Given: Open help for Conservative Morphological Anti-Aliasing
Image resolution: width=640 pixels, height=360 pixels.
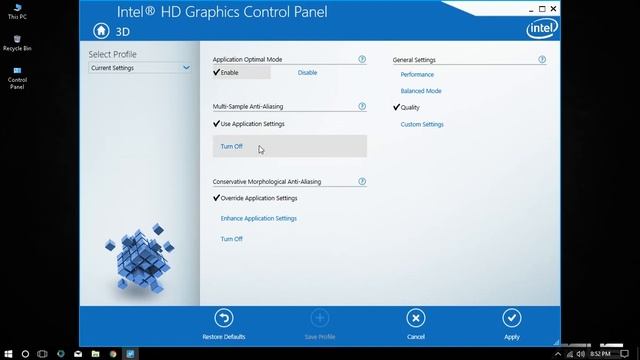Looking at the screenshot, I should coord(362,181).
